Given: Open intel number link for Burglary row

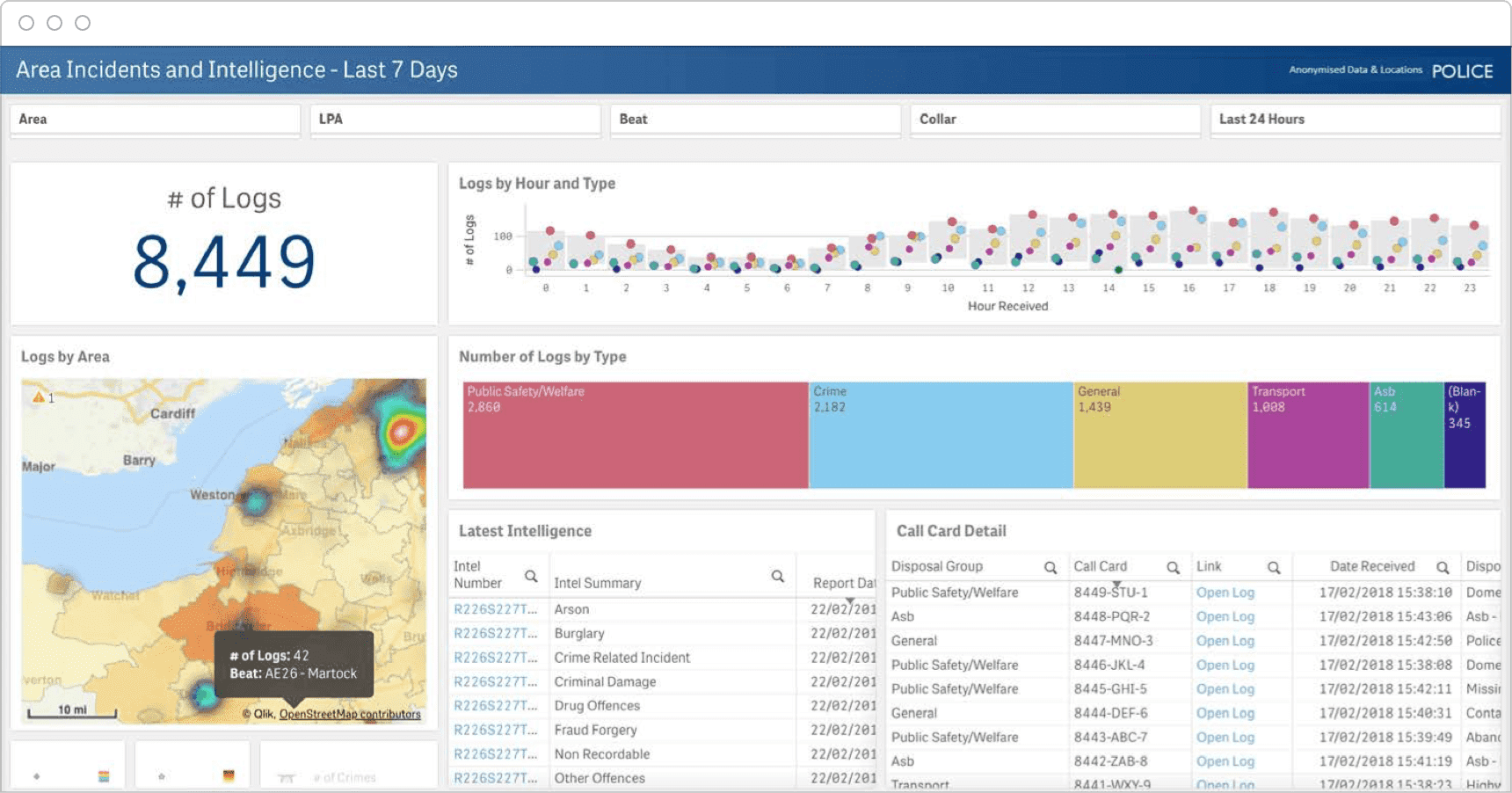Looking at the screenshot, I should pyautogui.click(x=495, y=633).
